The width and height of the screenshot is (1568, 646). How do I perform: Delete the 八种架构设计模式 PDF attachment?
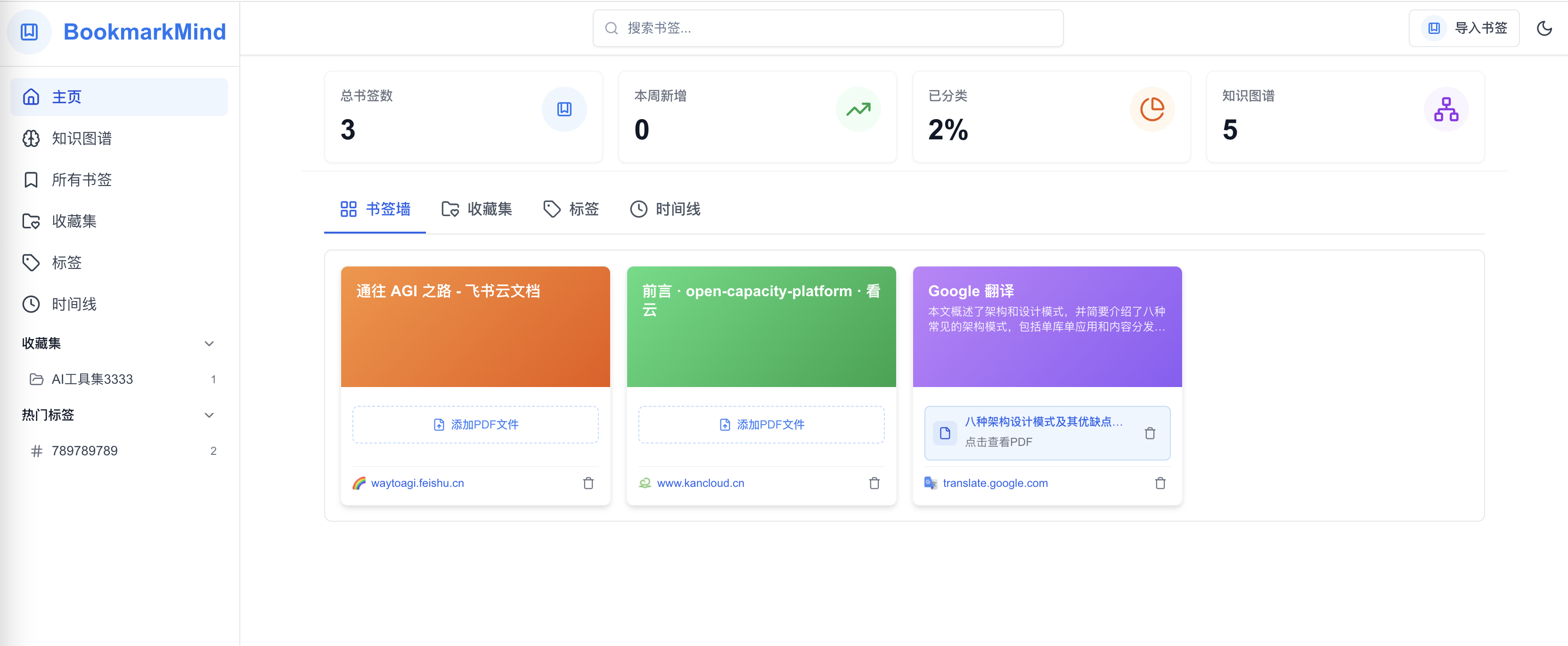click(x=1150, y=433)
